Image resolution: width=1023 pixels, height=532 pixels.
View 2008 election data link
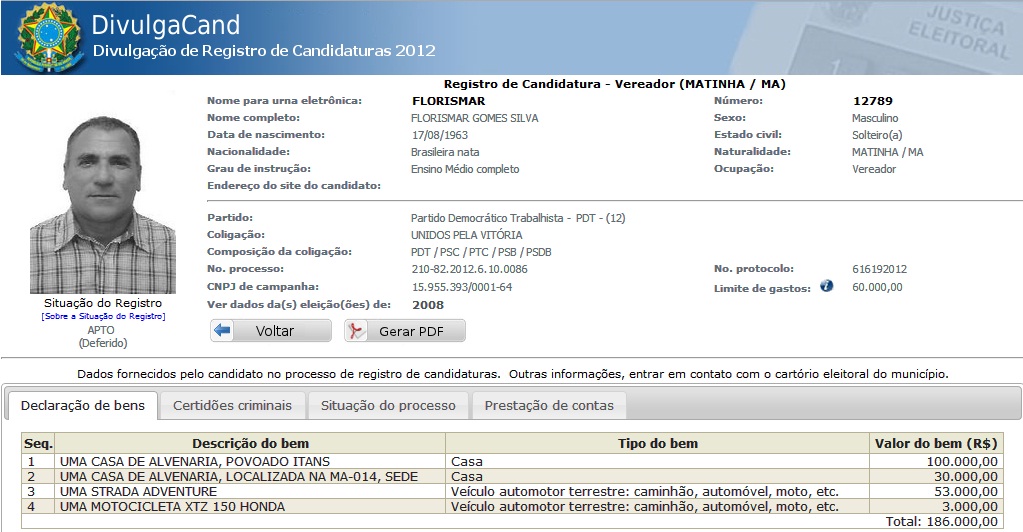click(x=428, y=304)
